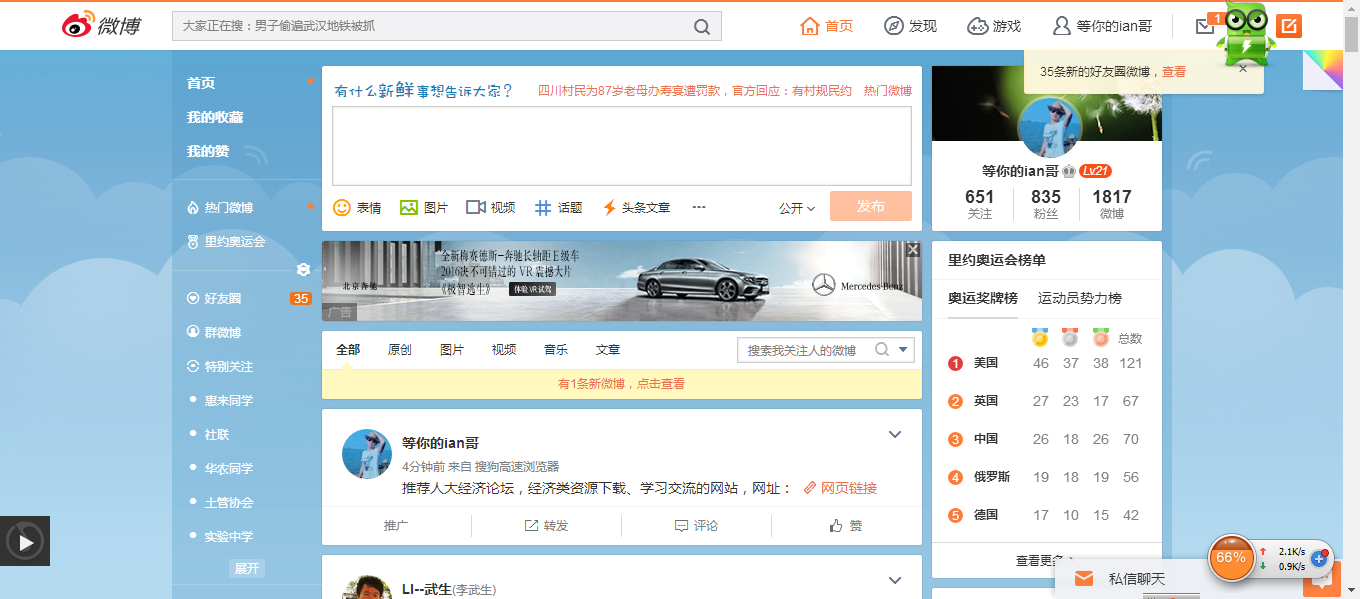Open 热门微博 in left sidebar

click(228, 207)
